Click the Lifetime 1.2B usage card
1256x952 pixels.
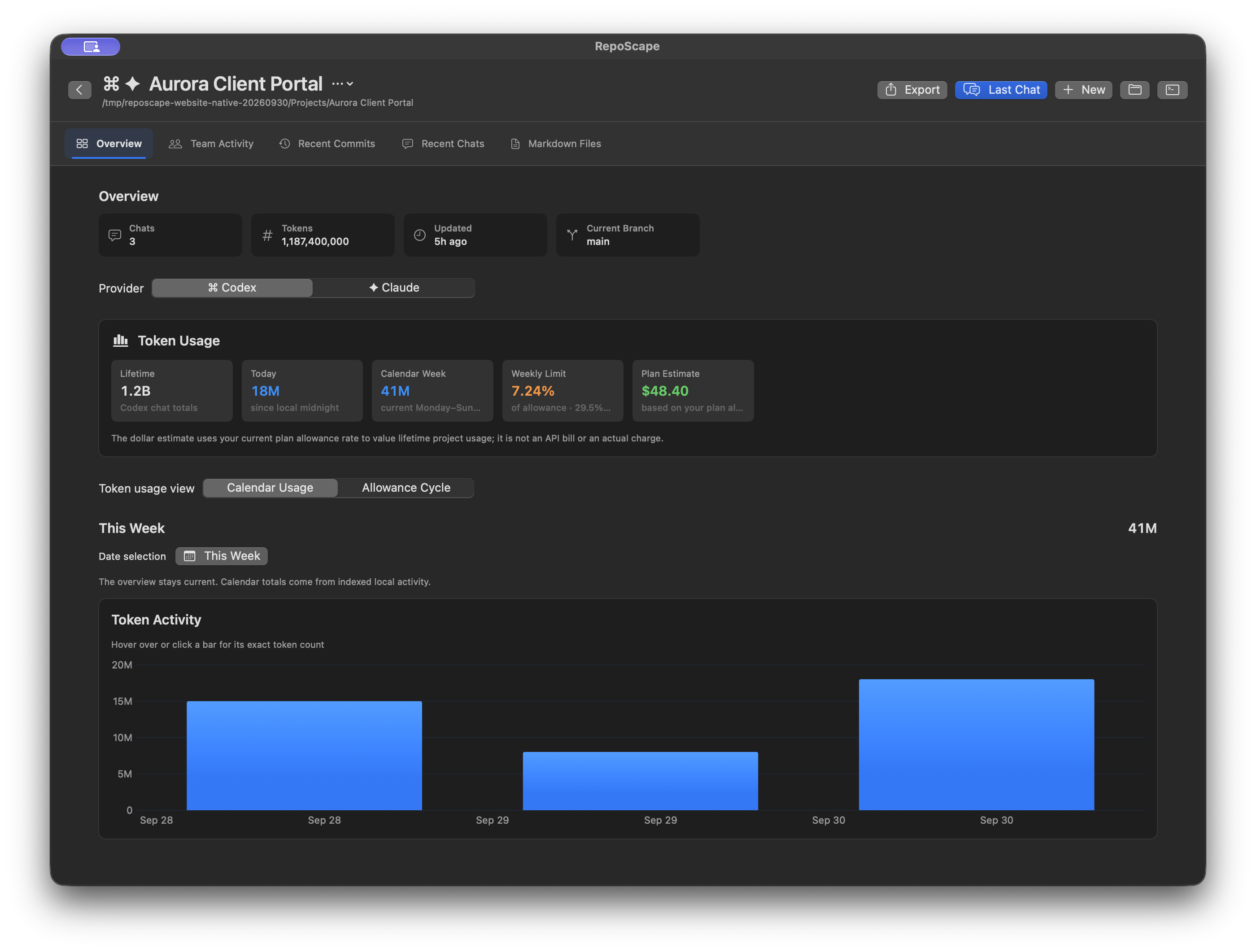pyautogui.click(x=172, y=391)
